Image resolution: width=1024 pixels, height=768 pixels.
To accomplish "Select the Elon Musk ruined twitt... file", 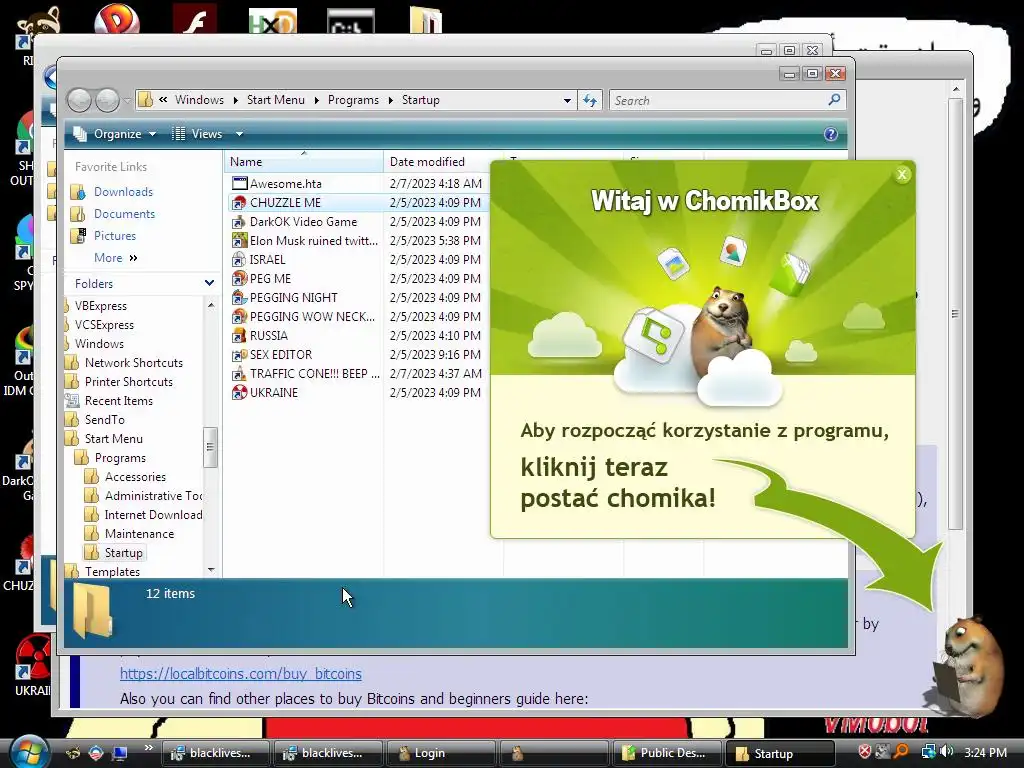I will pos(304,240).
